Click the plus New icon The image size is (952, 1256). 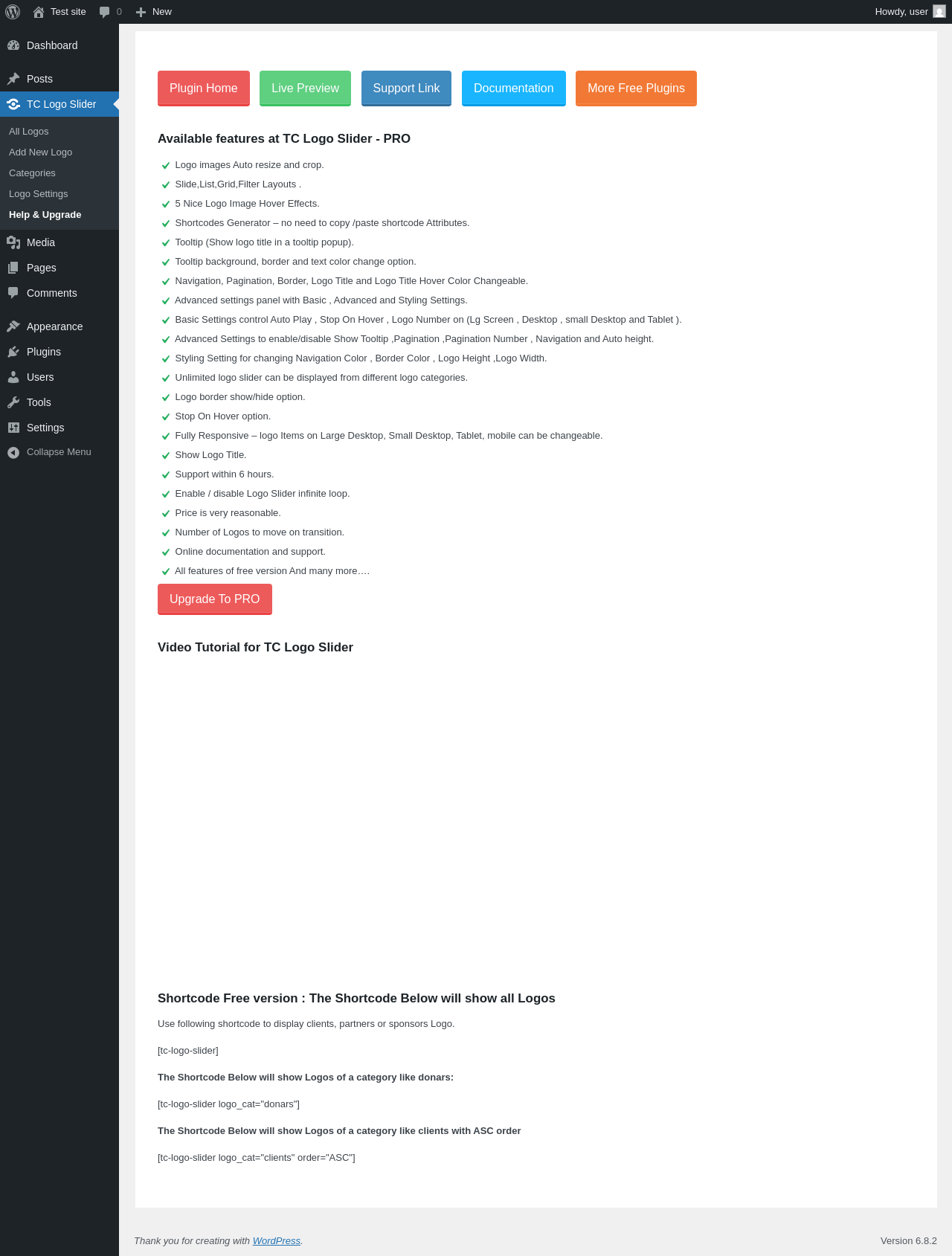141,12
